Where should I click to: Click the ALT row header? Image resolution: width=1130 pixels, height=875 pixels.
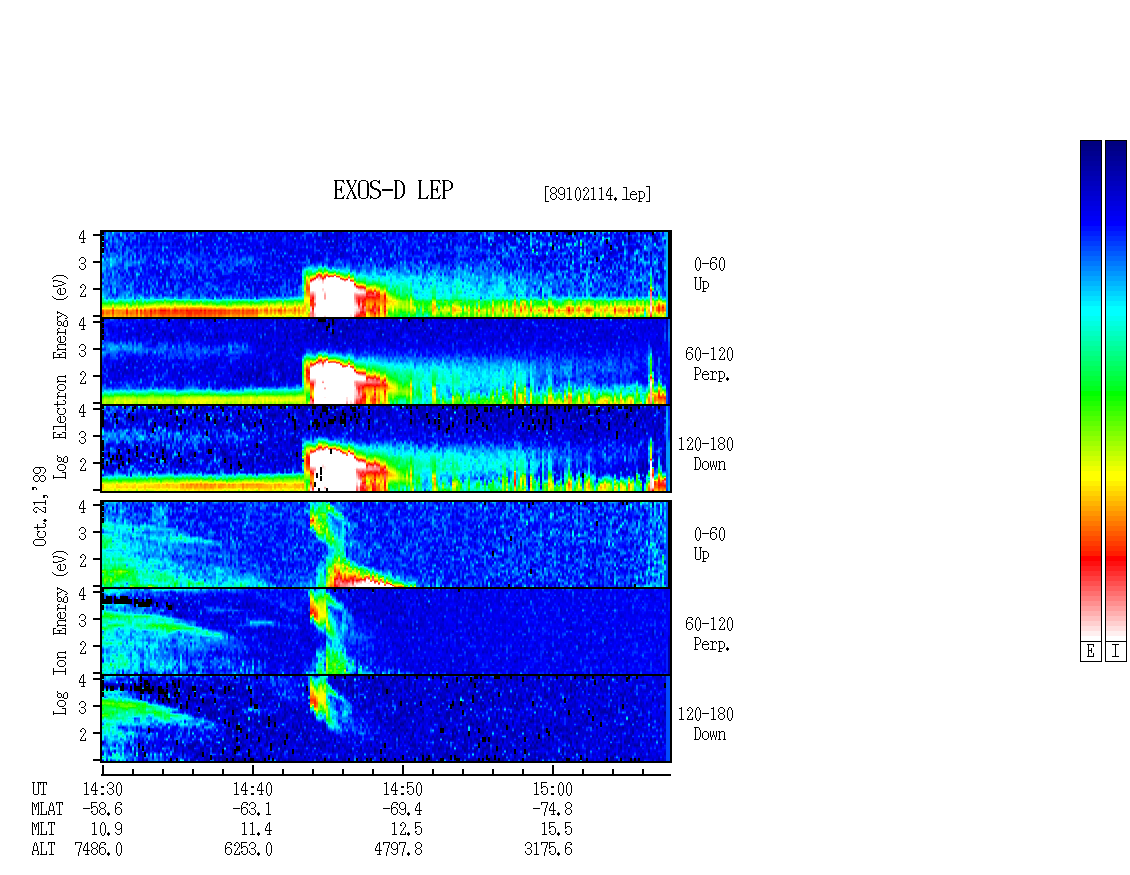point(43,850)
